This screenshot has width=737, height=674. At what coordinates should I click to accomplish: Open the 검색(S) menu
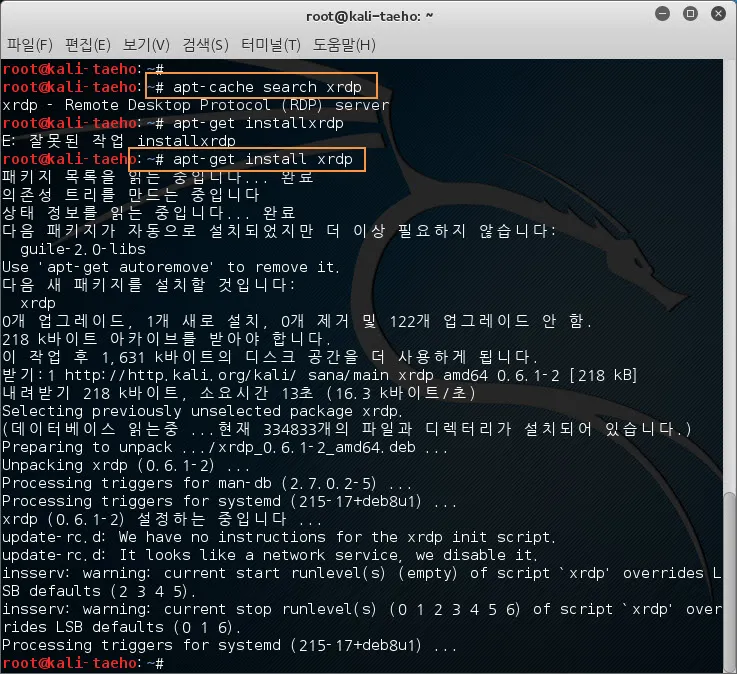205,45
